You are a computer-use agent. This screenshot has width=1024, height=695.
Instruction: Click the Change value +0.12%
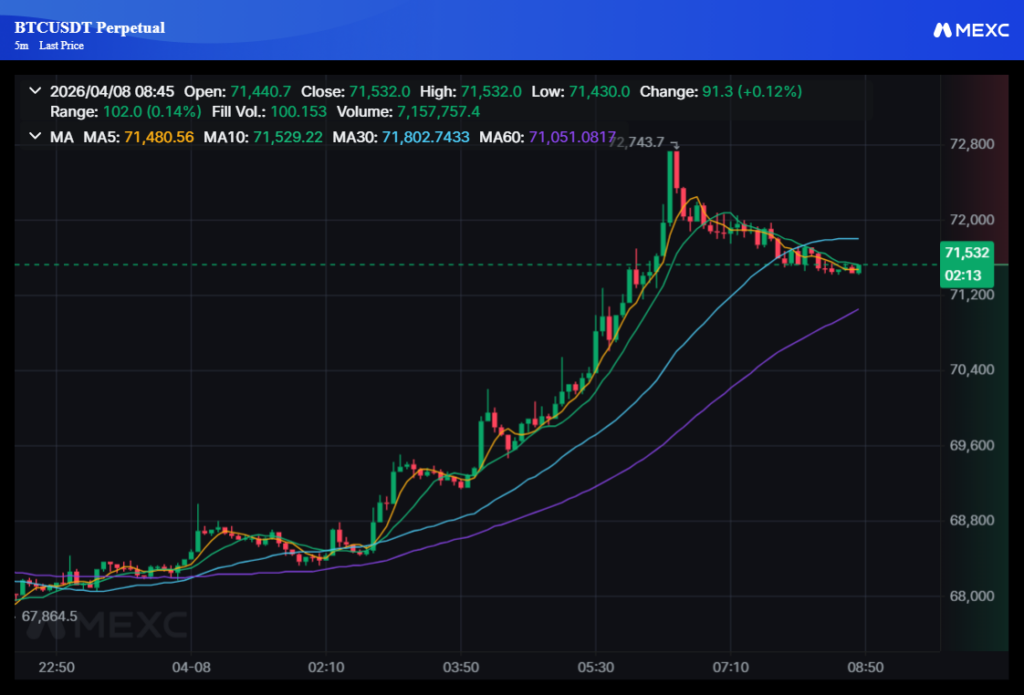[x=770, y=91]
